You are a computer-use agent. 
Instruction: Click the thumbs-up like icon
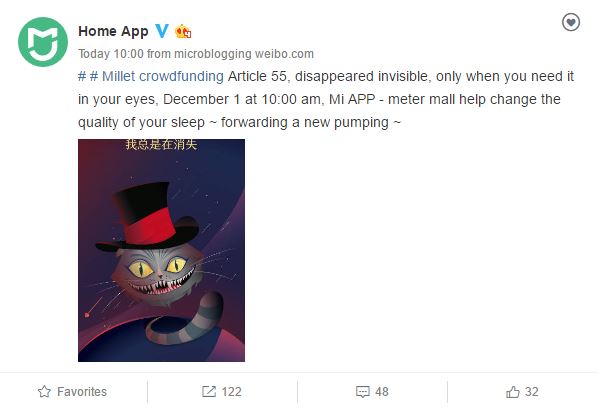(513, 391)
